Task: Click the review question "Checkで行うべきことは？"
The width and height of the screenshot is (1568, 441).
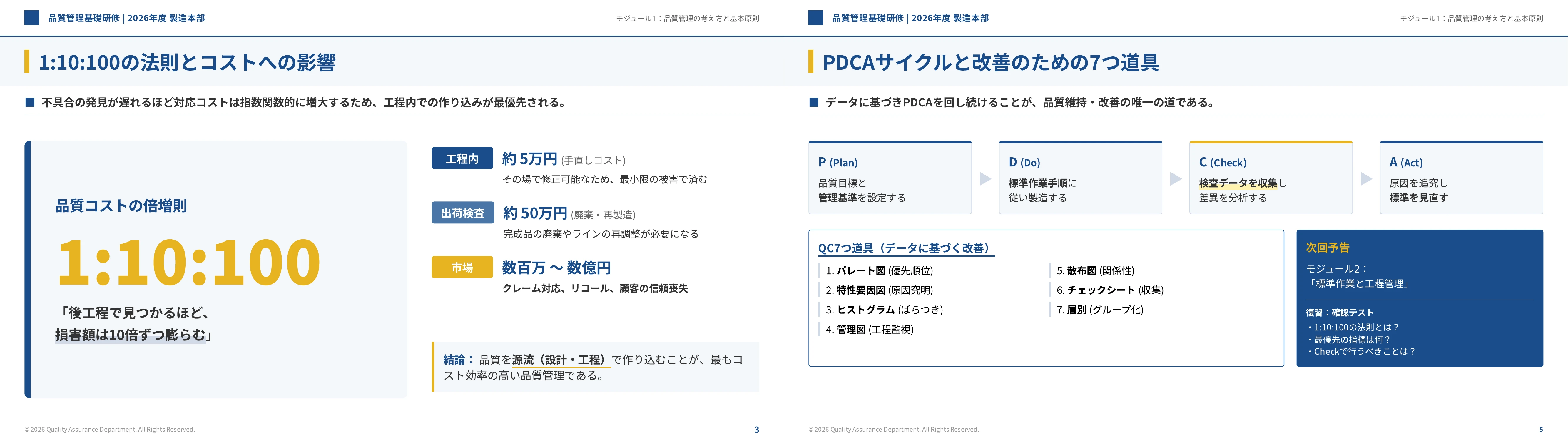Action: (x=1360, y=351)
